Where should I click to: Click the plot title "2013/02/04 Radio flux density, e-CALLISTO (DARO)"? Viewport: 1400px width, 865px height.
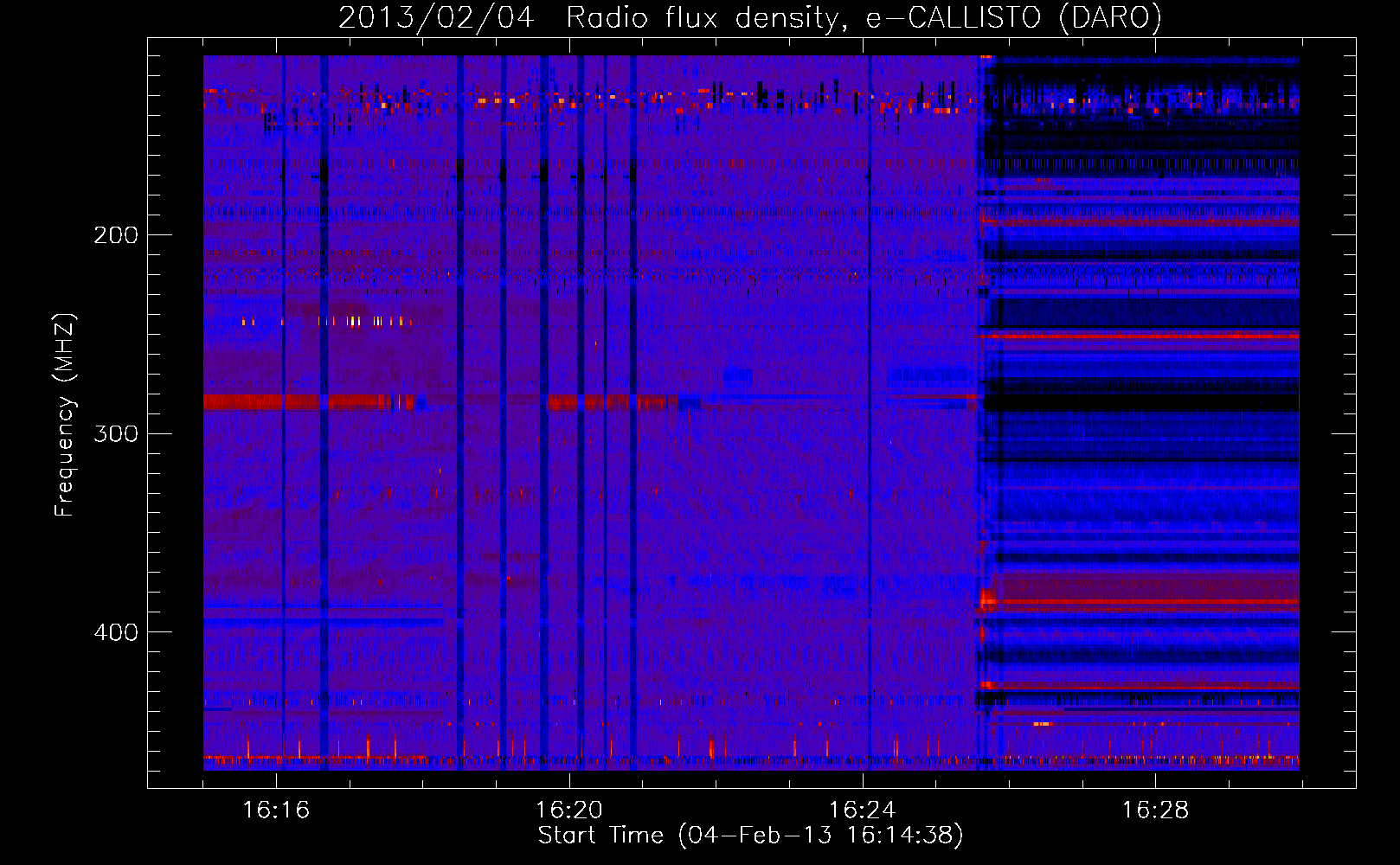pyautogui.click(x=750, y=17)
